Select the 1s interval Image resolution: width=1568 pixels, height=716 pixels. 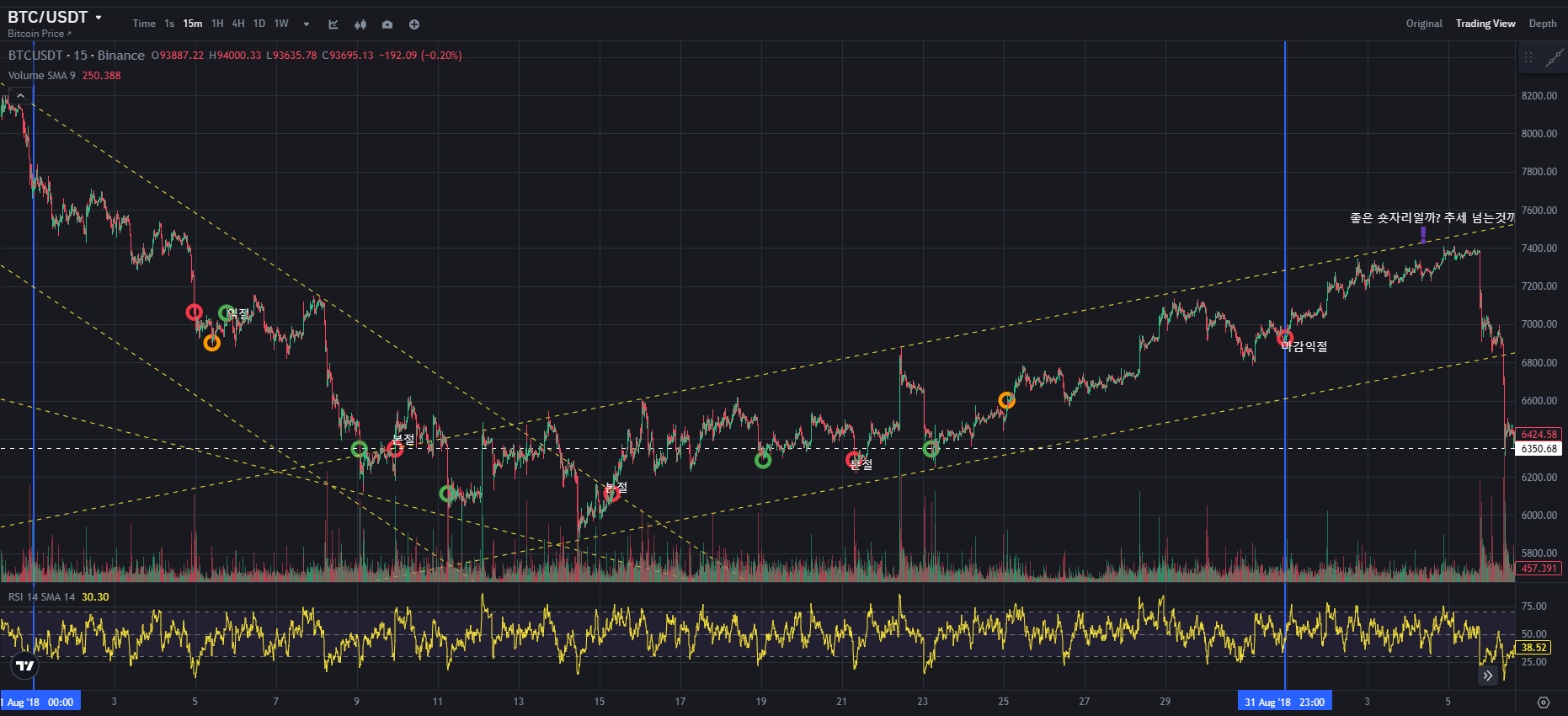169,24
